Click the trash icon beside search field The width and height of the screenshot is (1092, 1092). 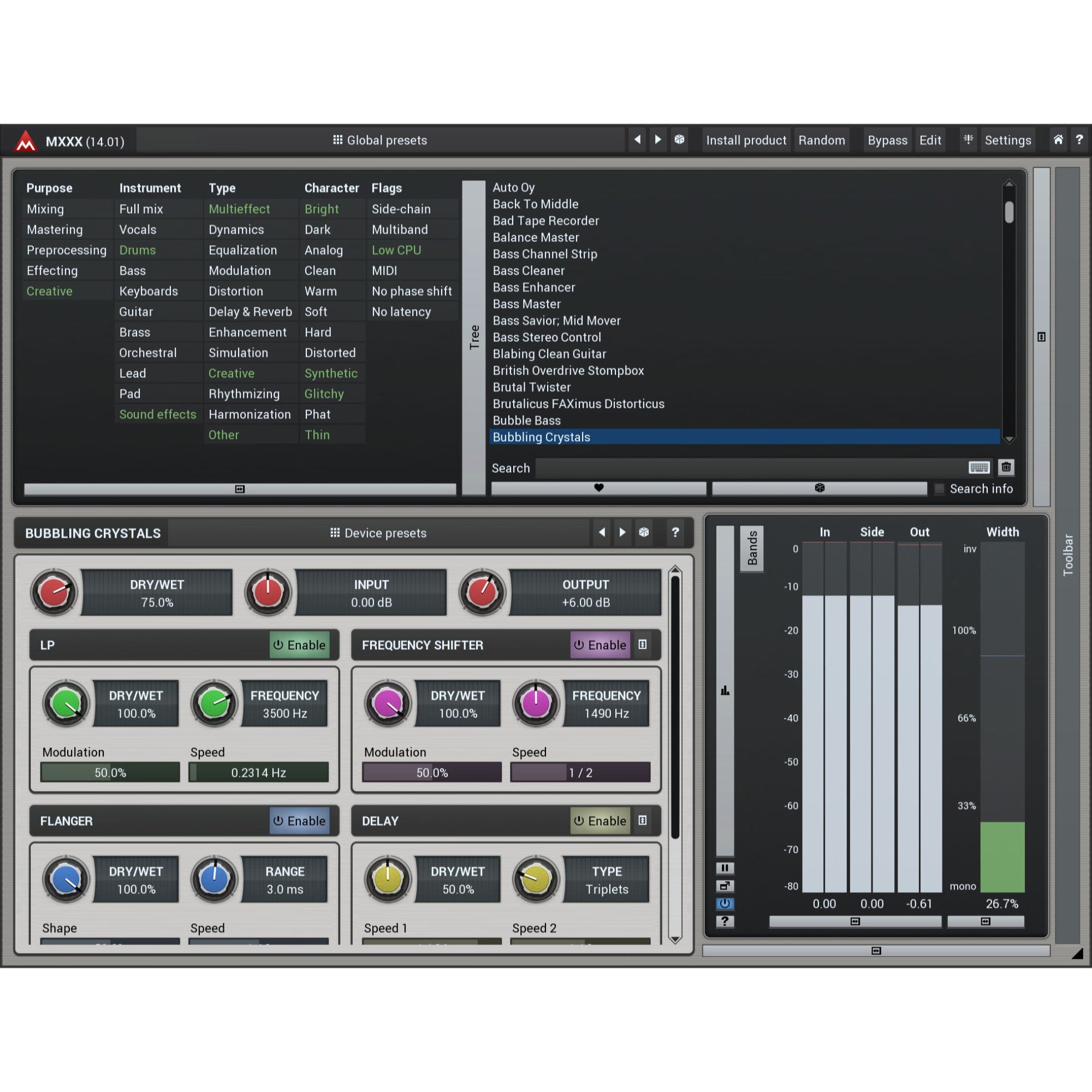pos(1006,467)
